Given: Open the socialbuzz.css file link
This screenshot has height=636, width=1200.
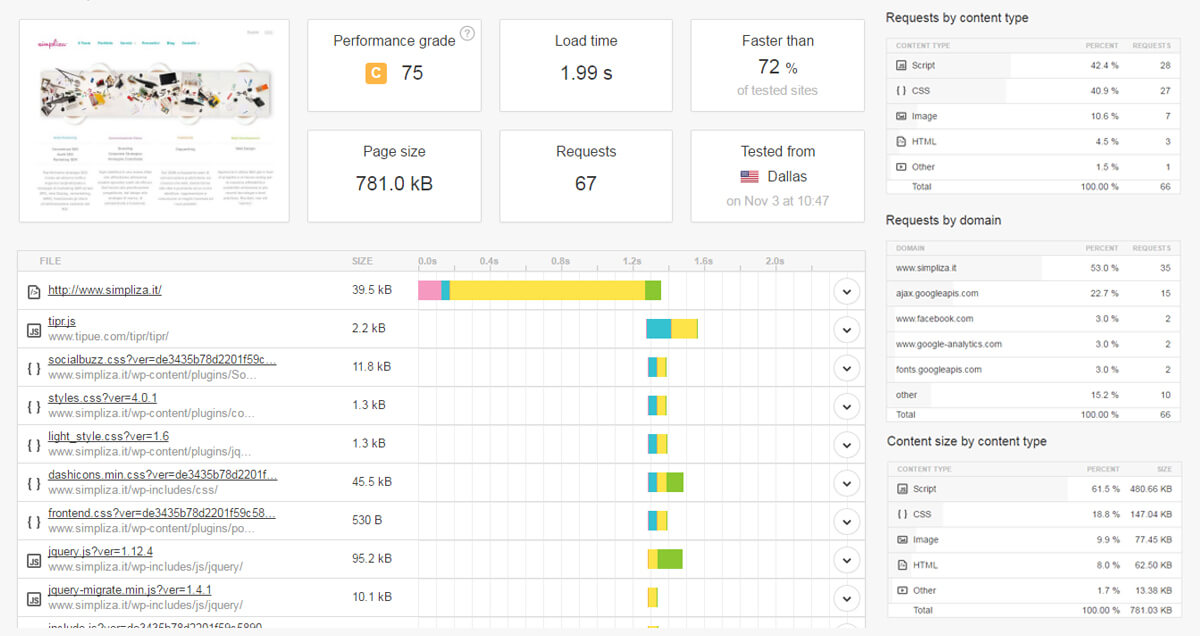Looking at the screenshot, I should pyautogui.click(x=162, y=359).
